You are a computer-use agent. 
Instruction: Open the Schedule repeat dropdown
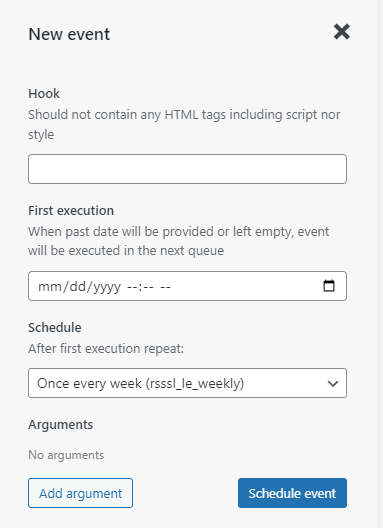(x=187, y=383)
